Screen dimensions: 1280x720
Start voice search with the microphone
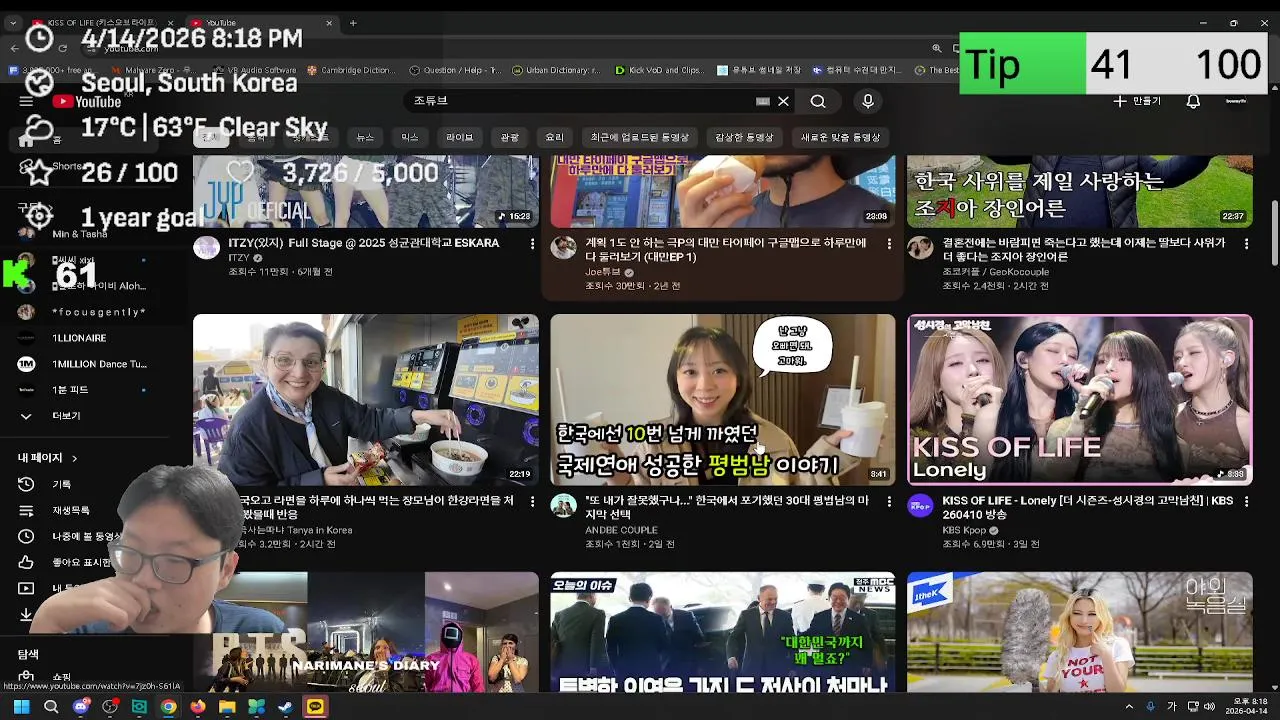pos(867,101)
